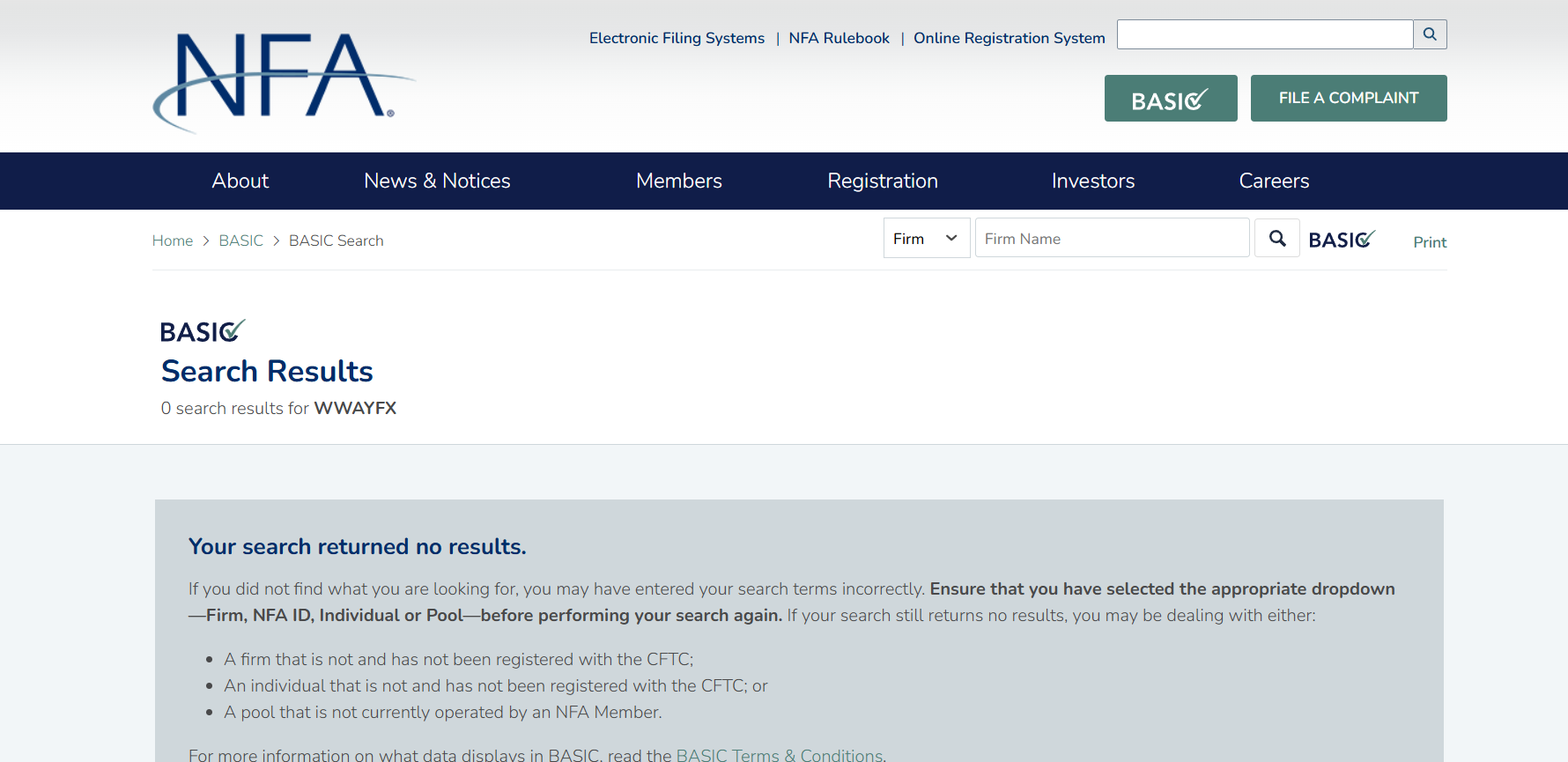Image resolution: width=1568 pixels, height=762 pixels.
Task: Open the Careers menu
Action: click(1274, 181)
